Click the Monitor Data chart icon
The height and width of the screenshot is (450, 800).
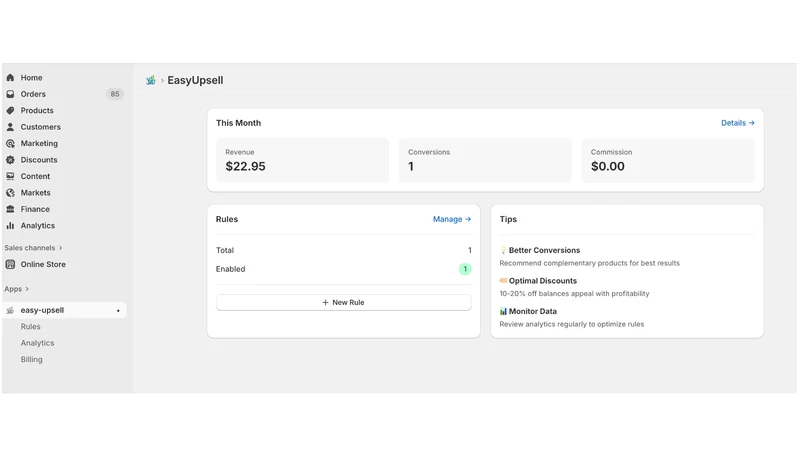(503, 311)
